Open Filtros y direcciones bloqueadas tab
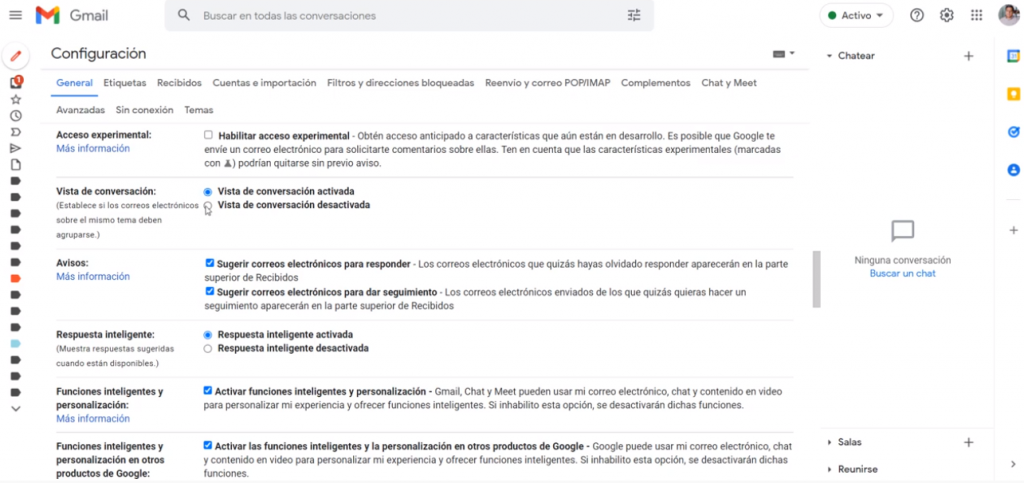The height and width of the screenshot is (483, 1024). [x=400, y=83]
